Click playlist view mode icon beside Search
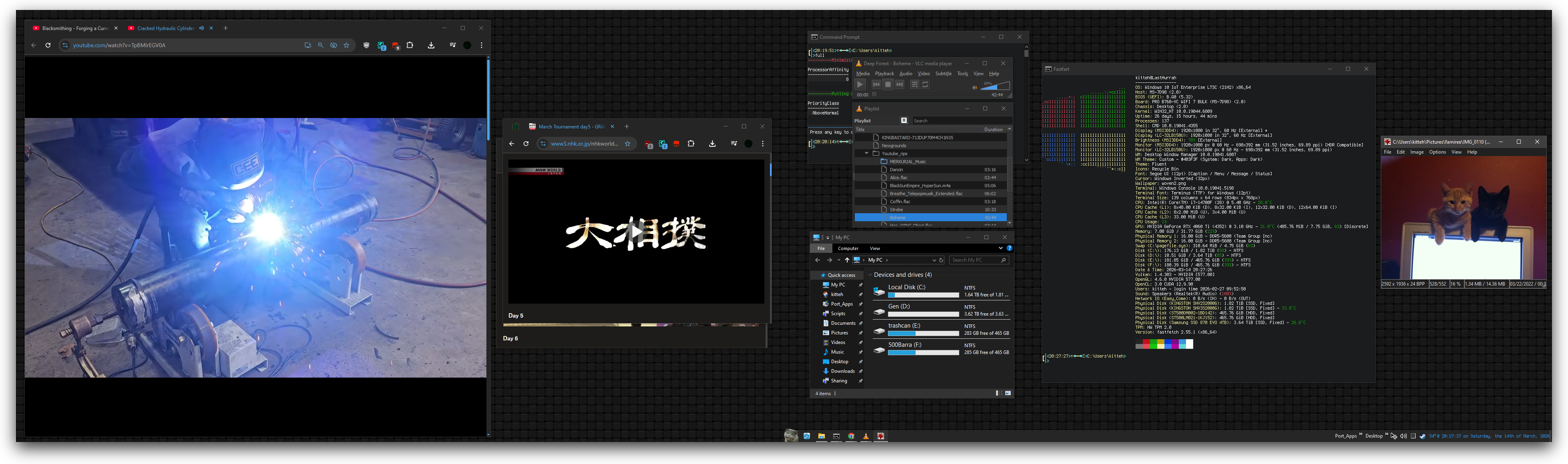The height and width of the screenshot is (464, 1568). 904,120
